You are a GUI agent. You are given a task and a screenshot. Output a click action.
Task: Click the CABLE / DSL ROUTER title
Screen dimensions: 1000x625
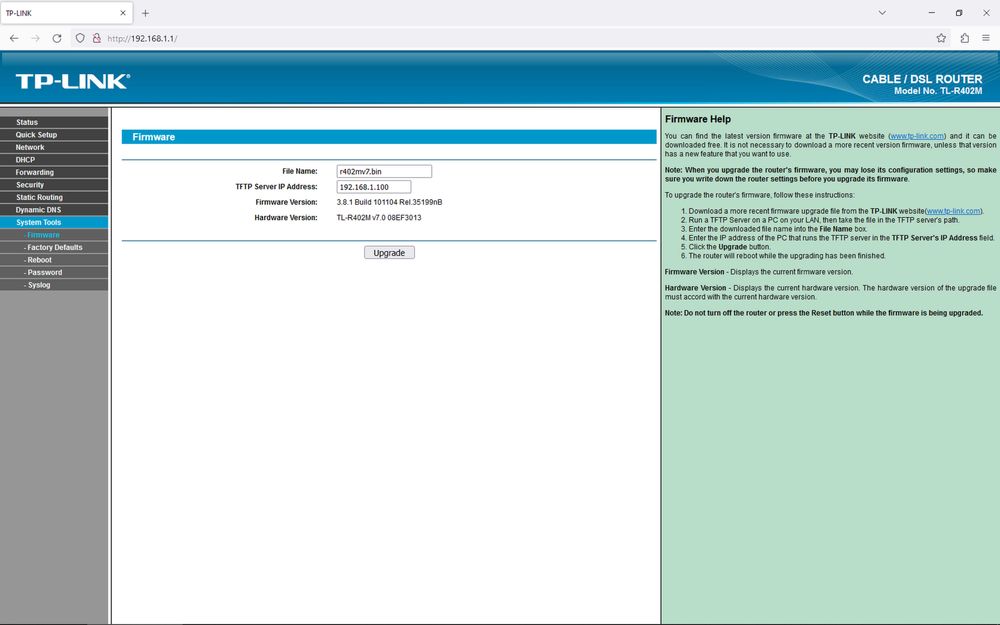[922, 79]
